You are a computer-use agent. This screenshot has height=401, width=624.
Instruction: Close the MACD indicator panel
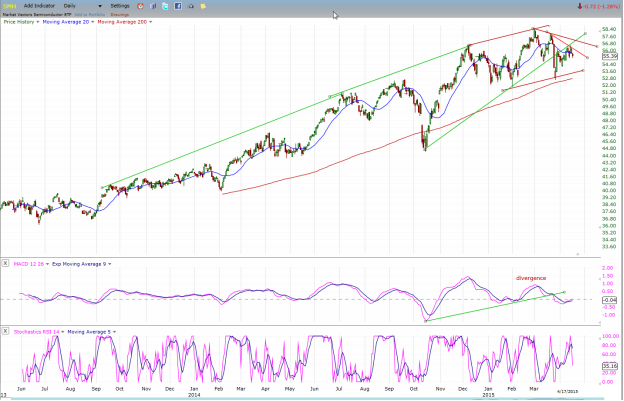[x=5, y=263]
